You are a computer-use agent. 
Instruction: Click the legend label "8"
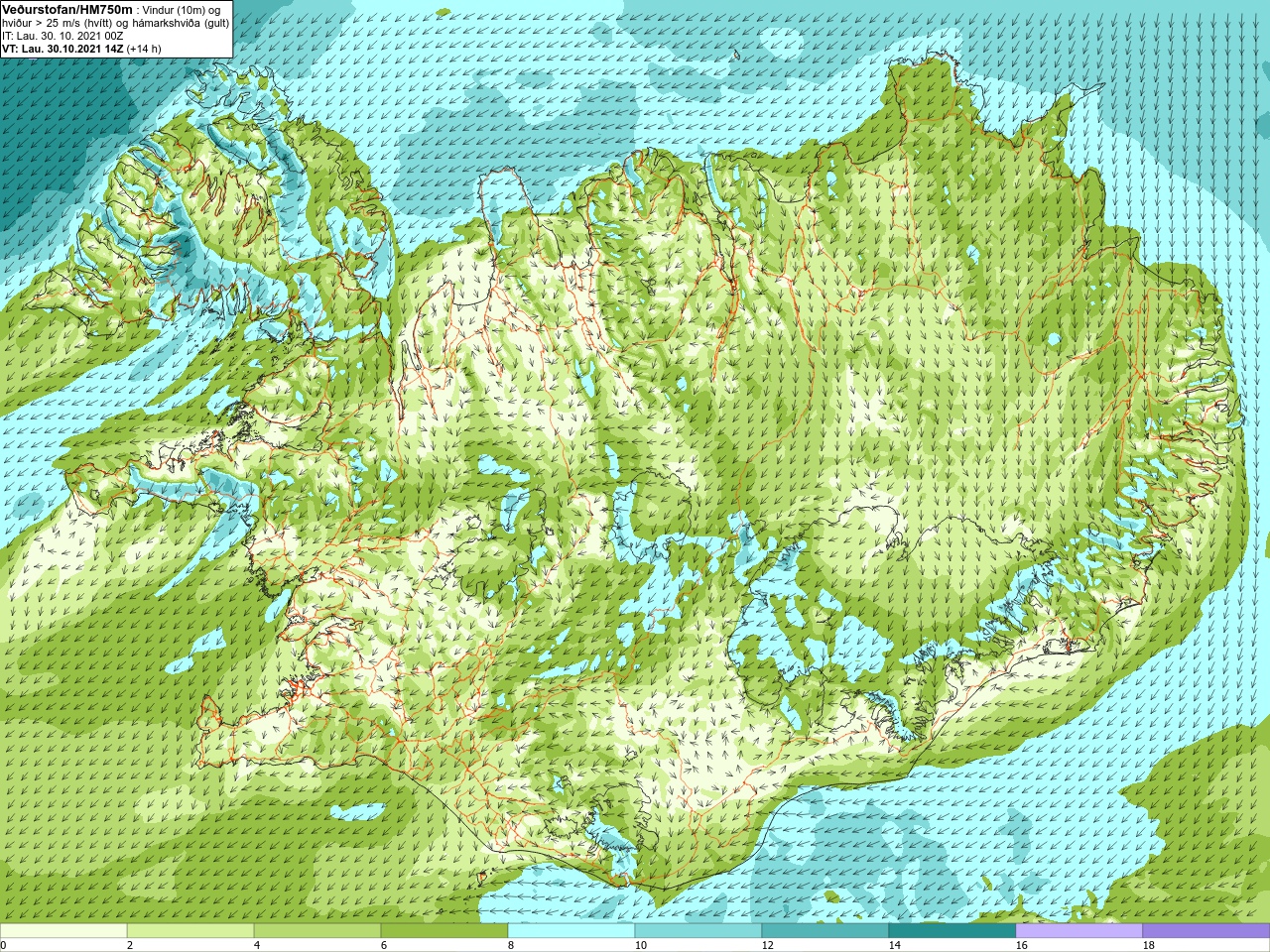tap(511, 945)
